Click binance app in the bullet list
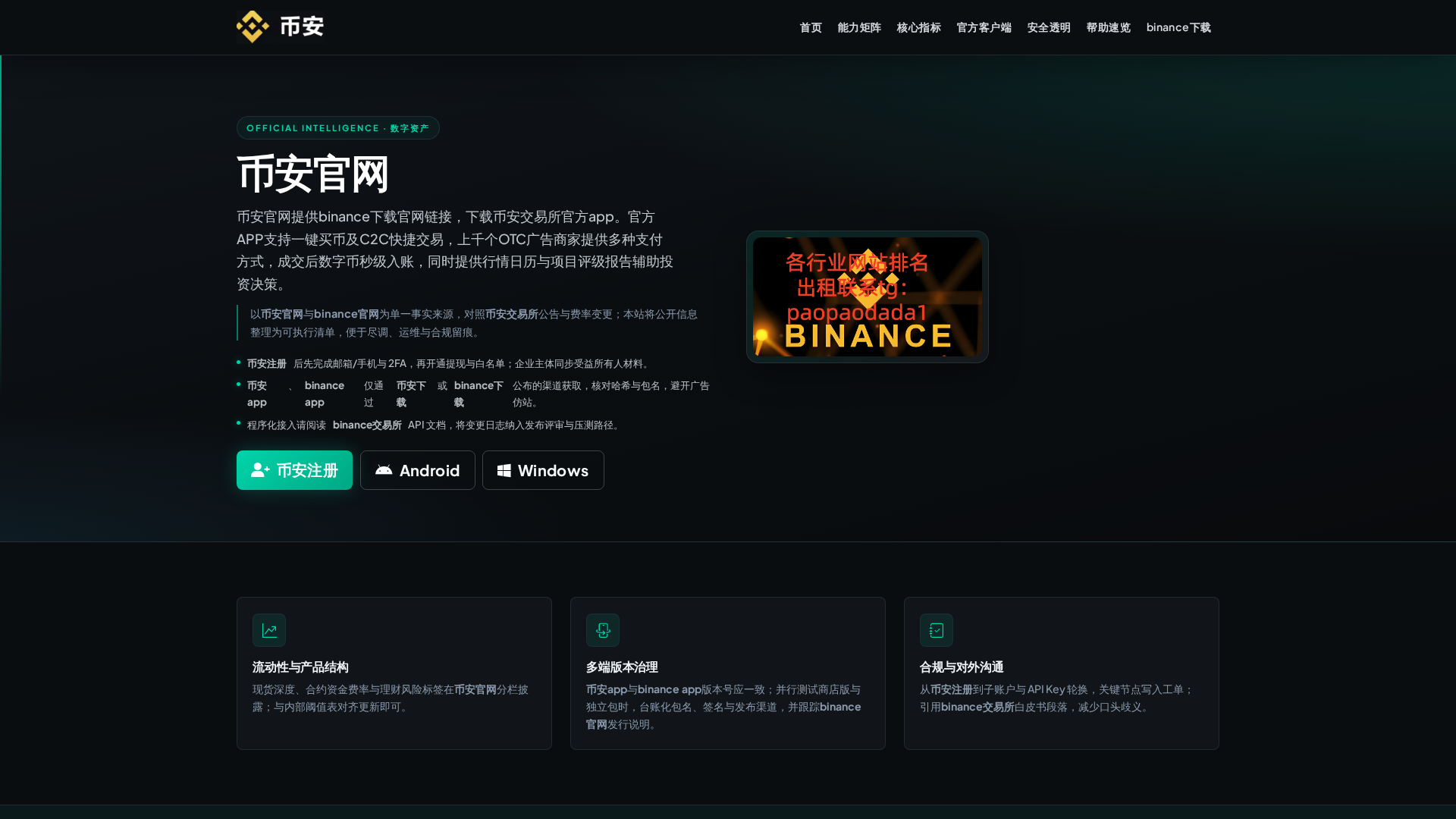The height and width of the screenshot is (819, 1456). 325,394
